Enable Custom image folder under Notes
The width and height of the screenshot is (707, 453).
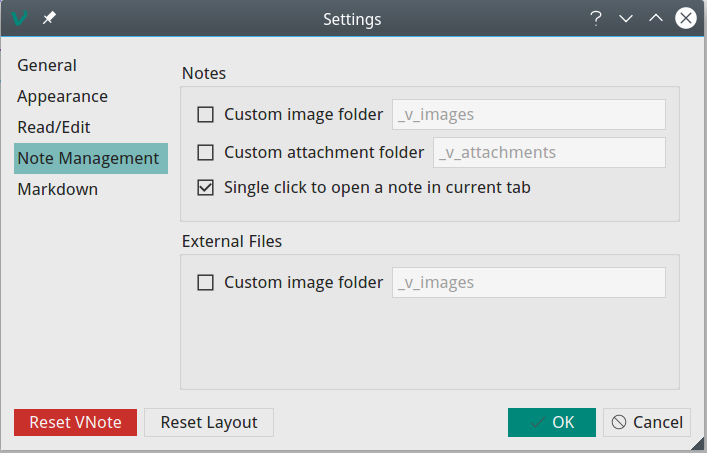206,114
